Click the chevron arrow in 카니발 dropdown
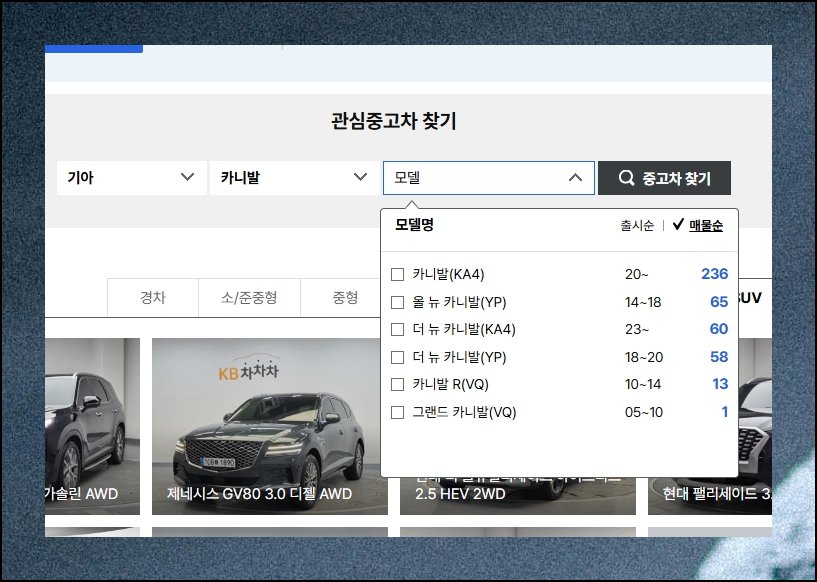This screenshot has height=582, width=817. (x=360, y=177)
